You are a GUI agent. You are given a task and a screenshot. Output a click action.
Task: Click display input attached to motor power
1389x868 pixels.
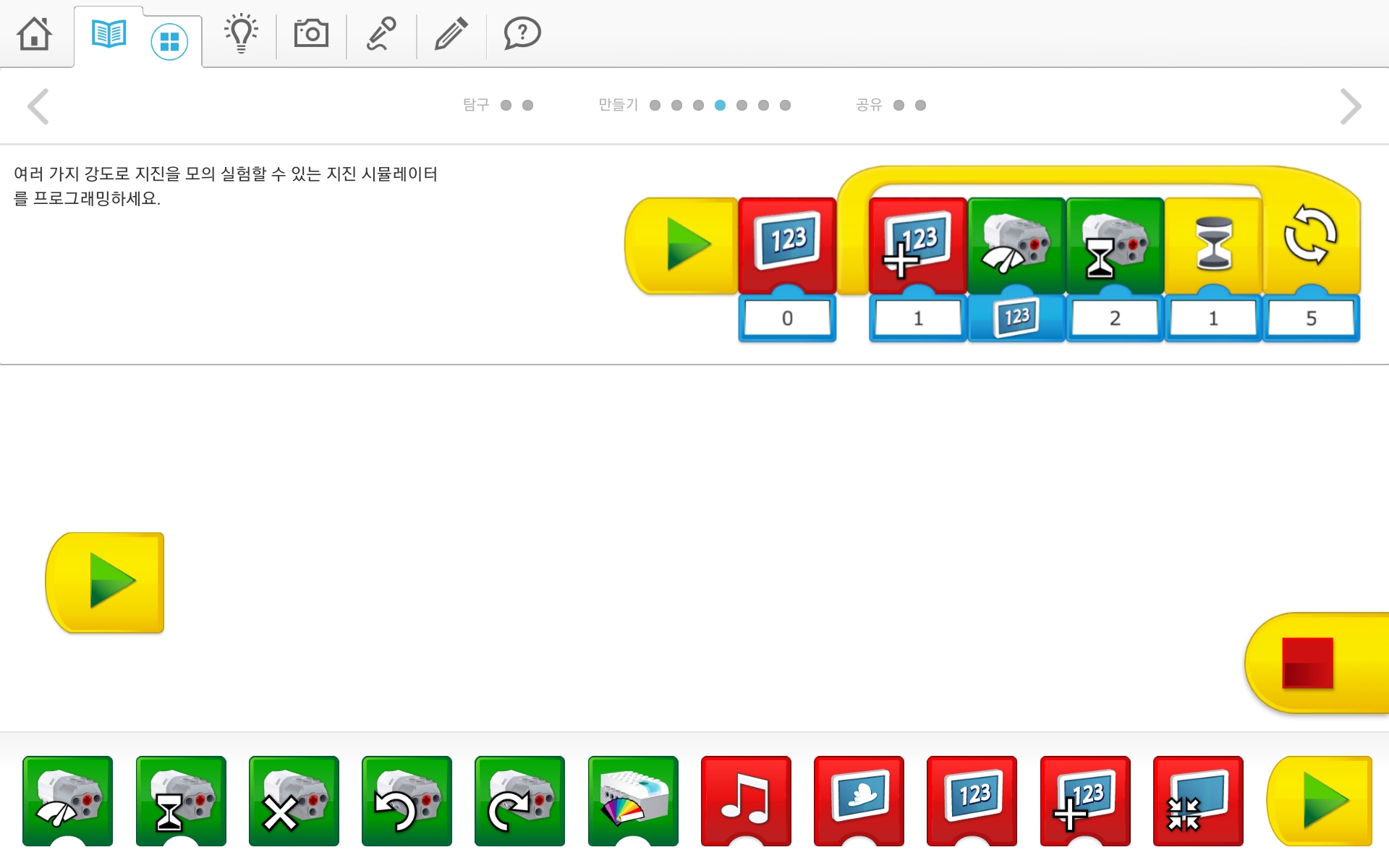point(1016,317)
